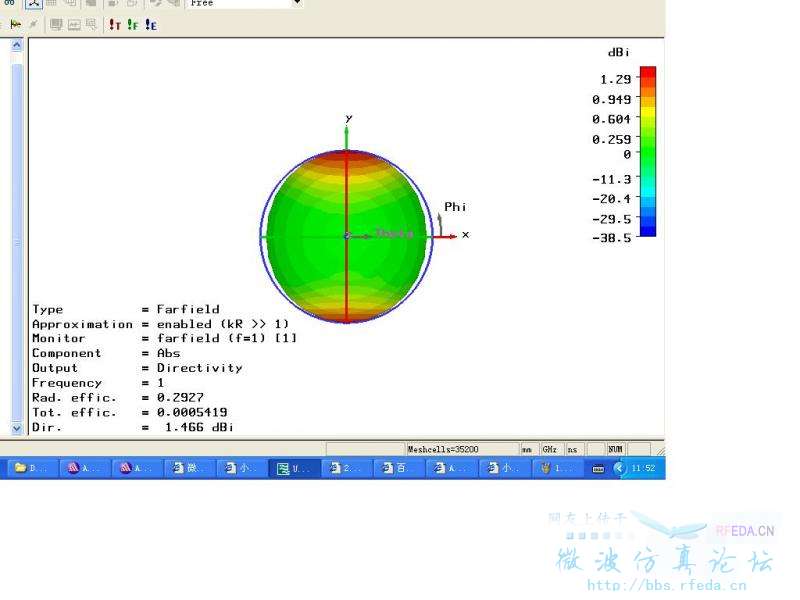Click the keyboard icon in system tray
This screenshot has width=800, height=600.
(x=599, y=468)
